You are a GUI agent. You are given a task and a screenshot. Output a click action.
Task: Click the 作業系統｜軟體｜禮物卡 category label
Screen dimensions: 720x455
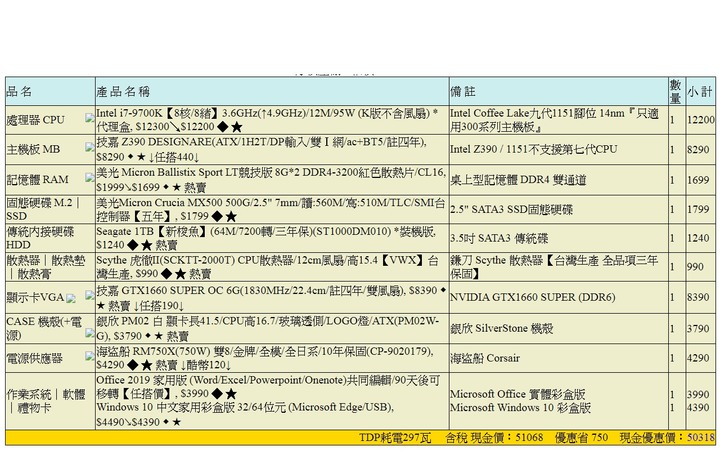(46, 401)
